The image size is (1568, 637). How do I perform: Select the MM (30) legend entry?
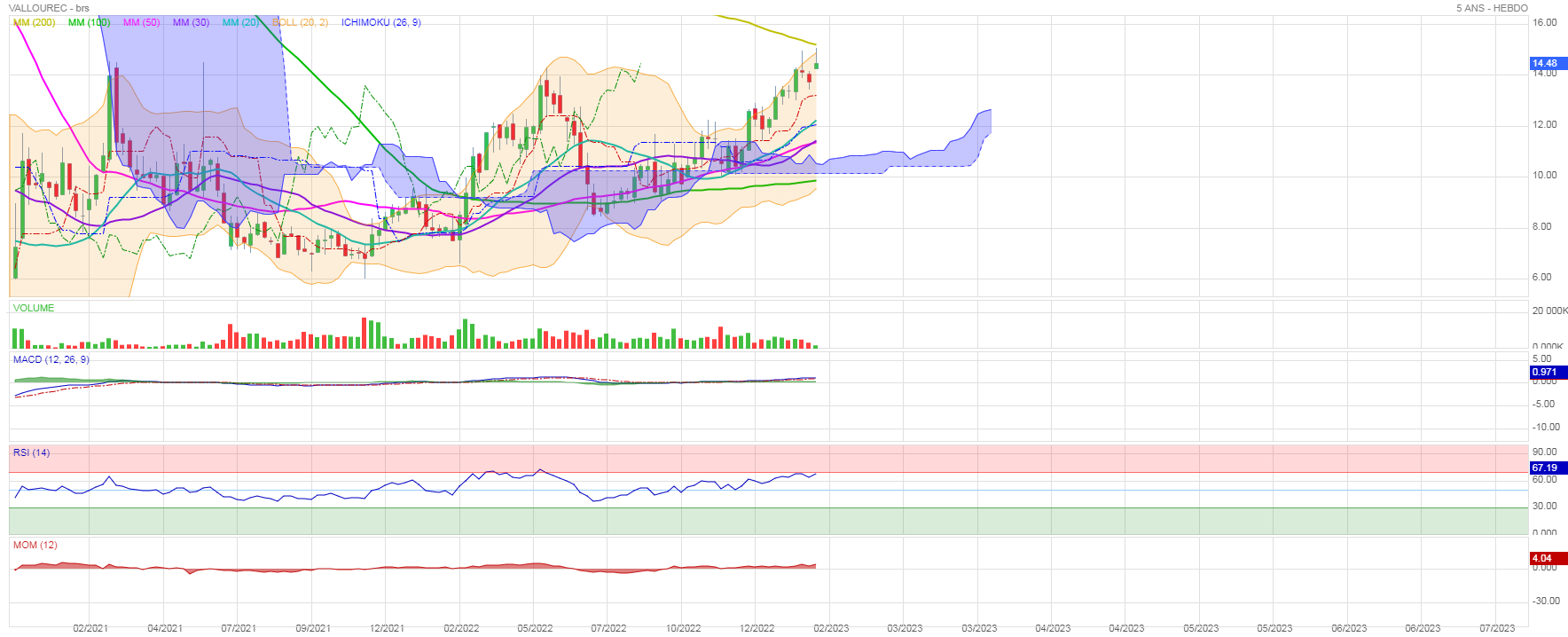(191, 22)
